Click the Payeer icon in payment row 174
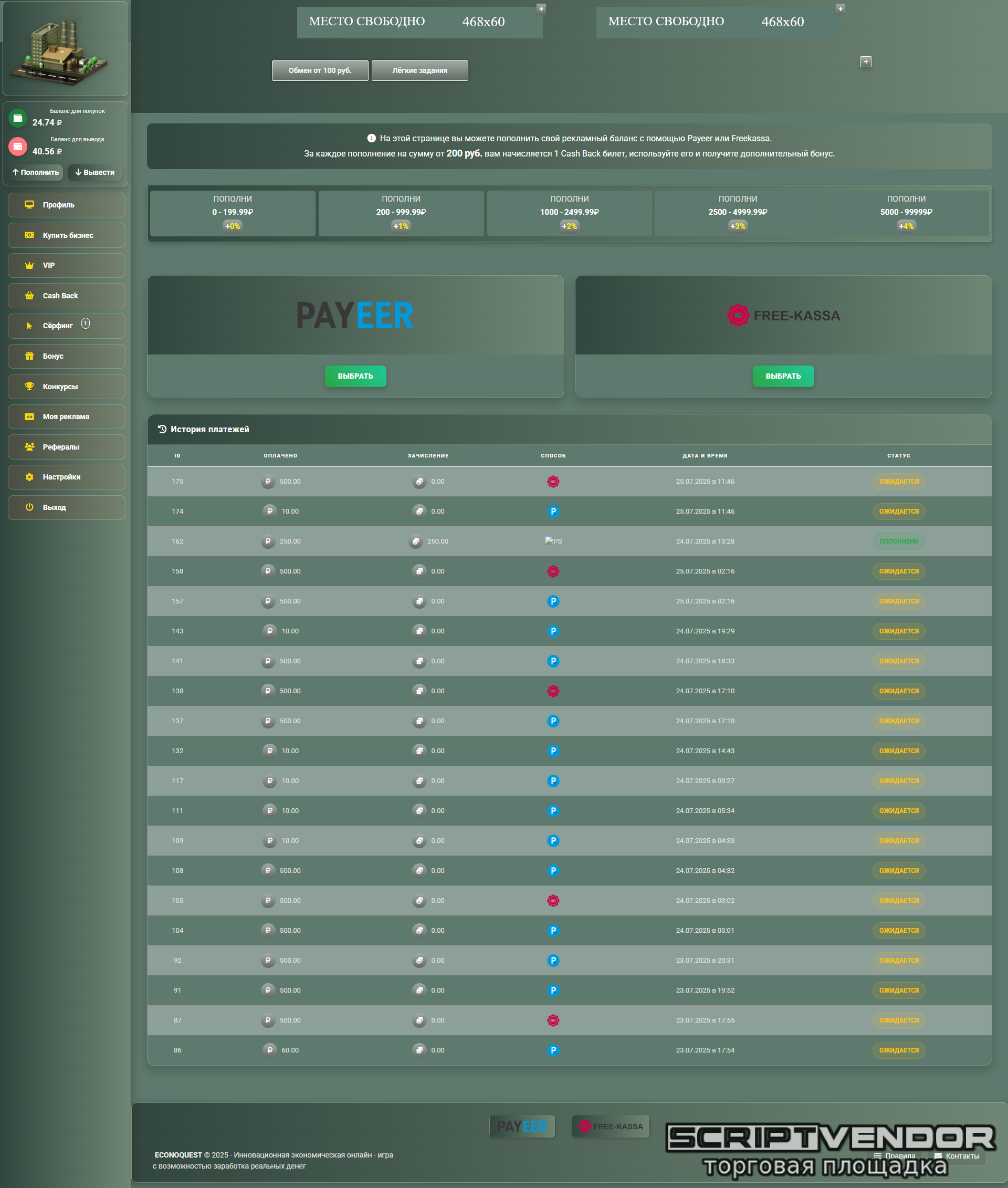Viewport: 1008px width, 1188px height. (x=553, y=511)
